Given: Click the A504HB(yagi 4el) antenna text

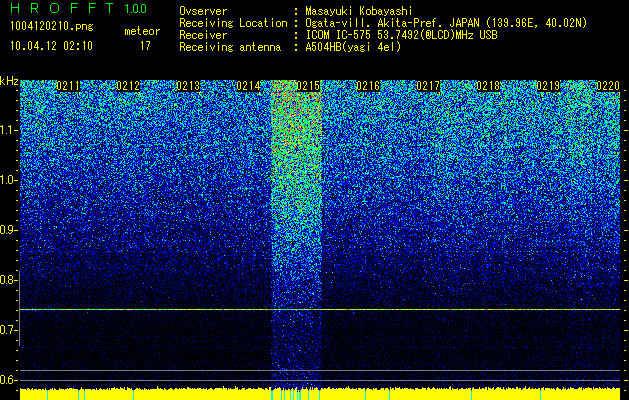Looking at the screenshot, I should coord(353,47).
